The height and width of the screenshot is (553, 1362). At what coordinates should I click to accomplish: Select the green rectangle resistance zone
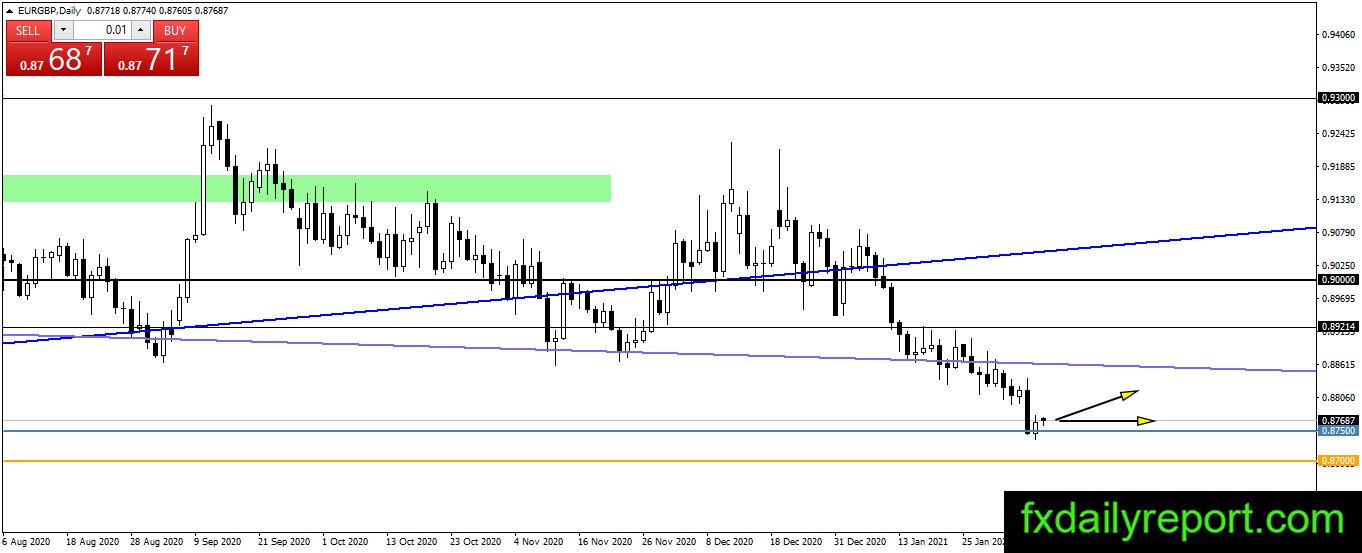[x=306, y=188]
